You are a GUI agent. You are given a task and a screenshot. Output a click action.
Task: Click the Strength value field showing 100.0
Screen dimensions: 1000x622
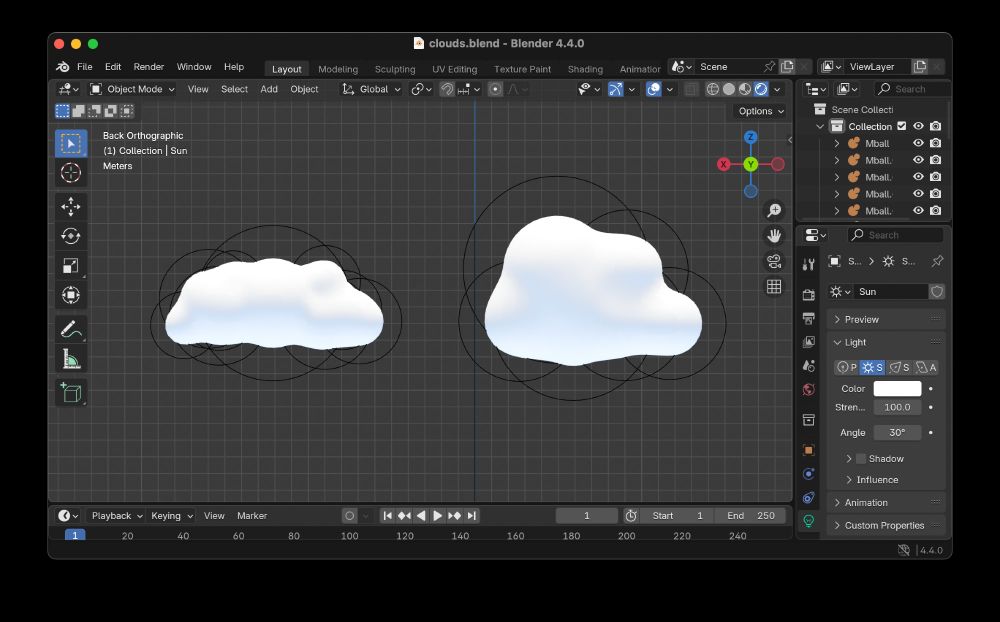click(897, 407)
